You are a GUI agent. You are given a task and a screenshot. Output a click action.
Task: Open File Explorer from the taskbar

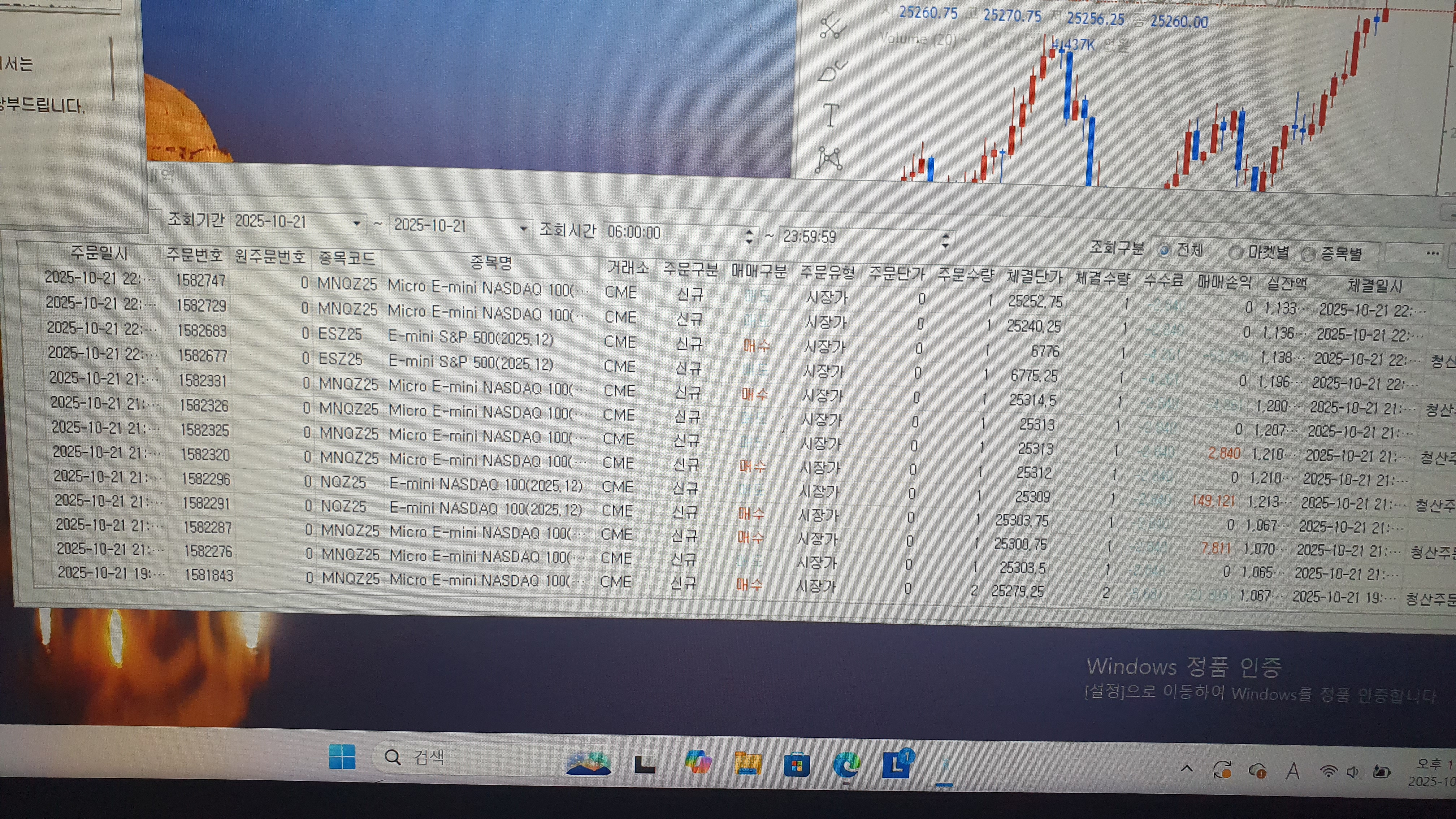tap(747, 764)
